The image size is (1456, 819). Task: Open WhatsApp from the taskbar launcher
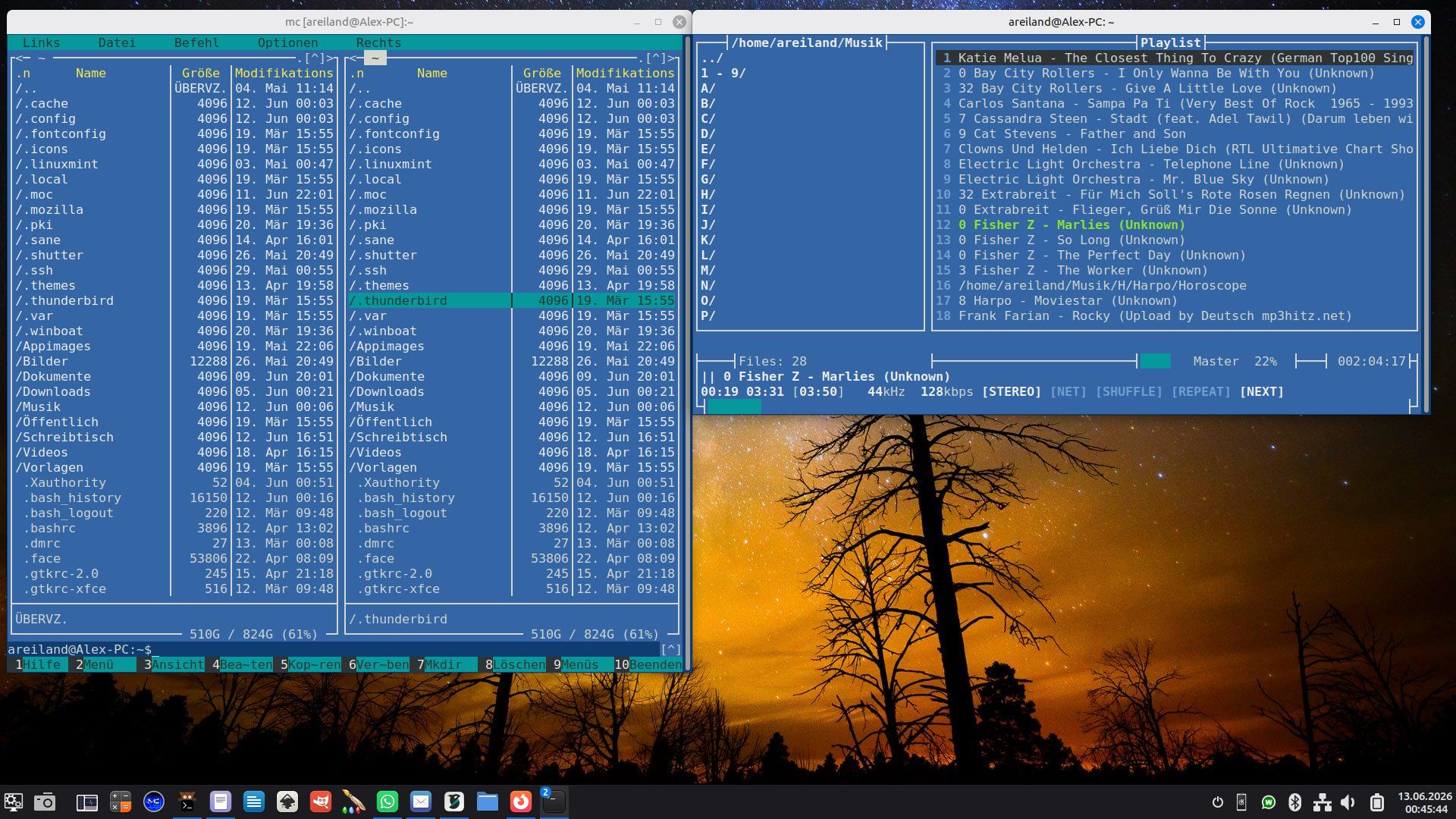pyautogui.click(x=388, y=802)
